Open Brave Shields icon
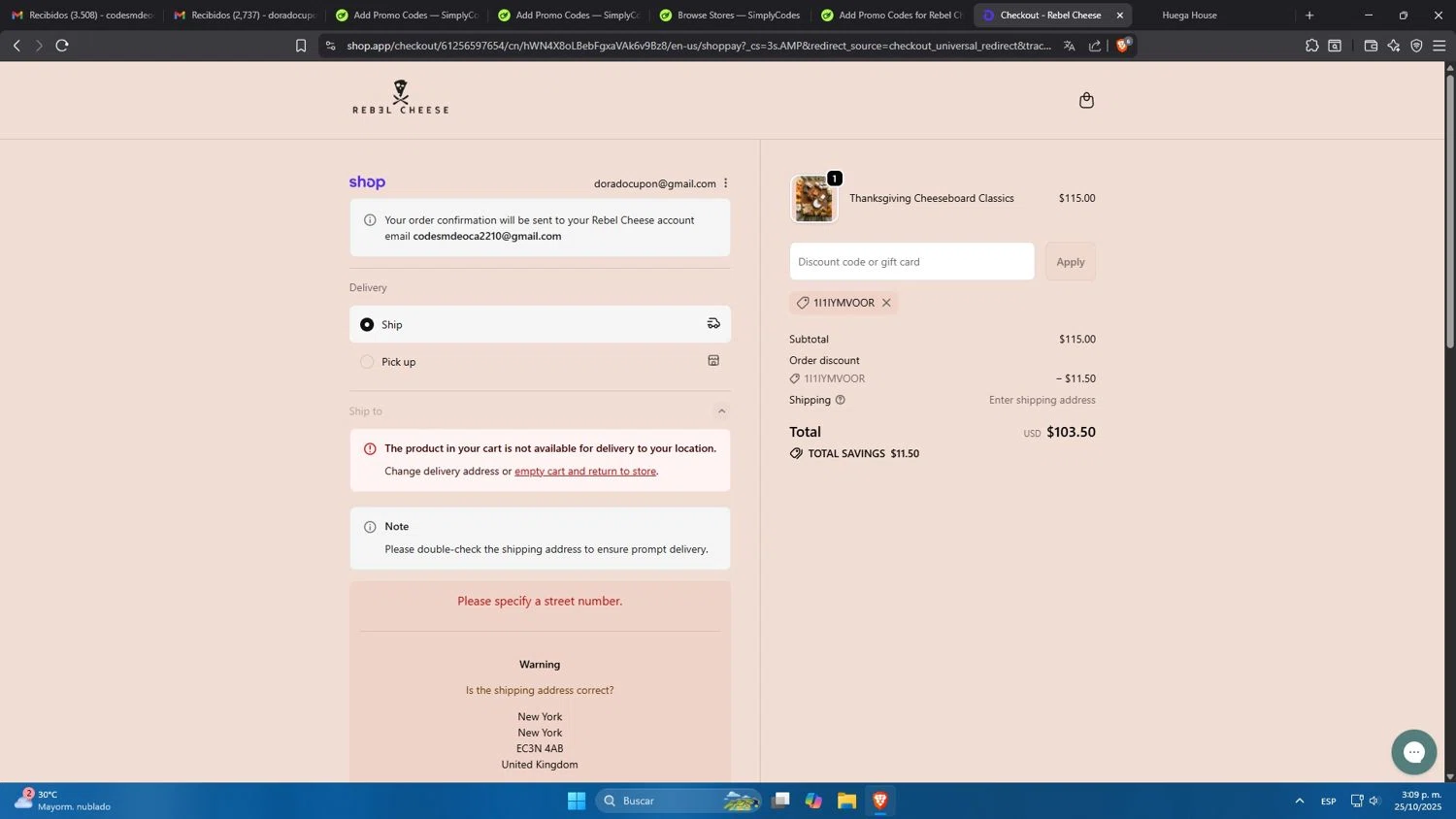 point(1123,45)
